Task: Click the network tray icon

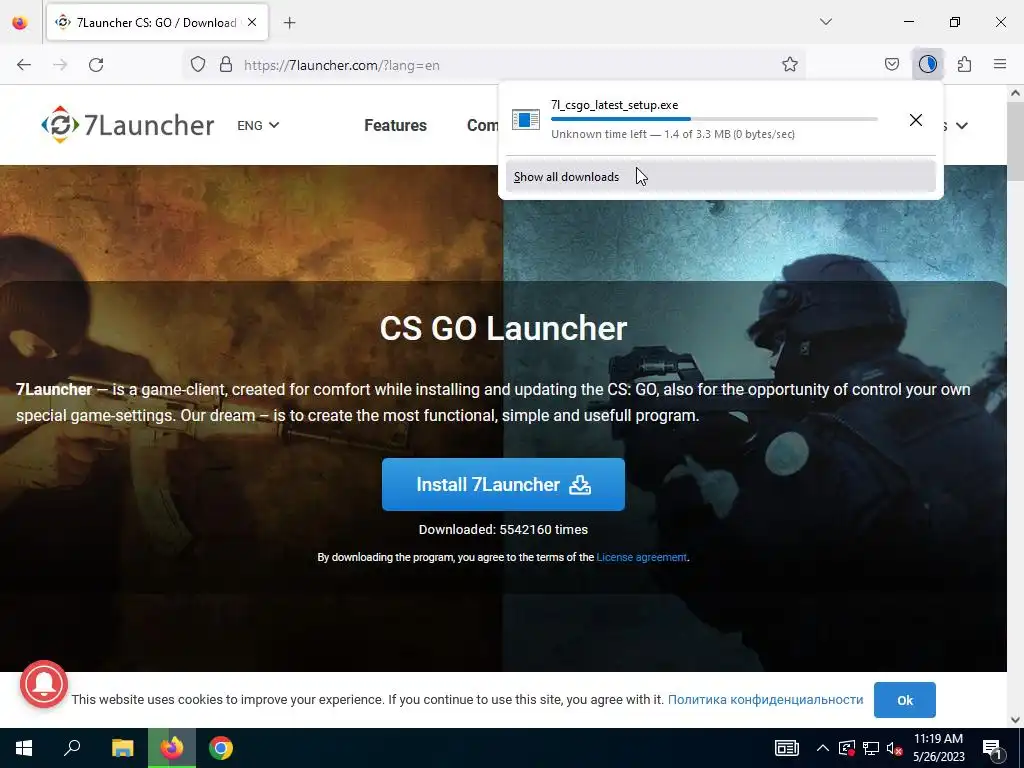Action: (x=871, y=748)
